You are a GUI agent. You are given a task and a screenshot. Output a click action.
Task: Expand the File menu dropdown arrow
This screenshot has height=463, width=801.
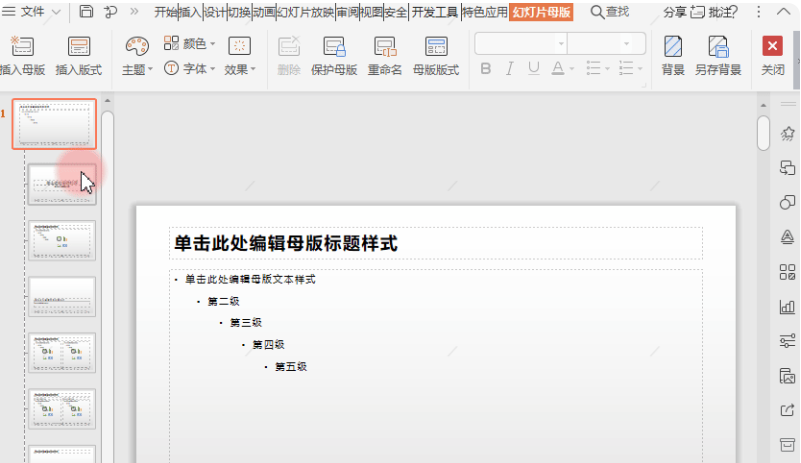pos(56,12)
